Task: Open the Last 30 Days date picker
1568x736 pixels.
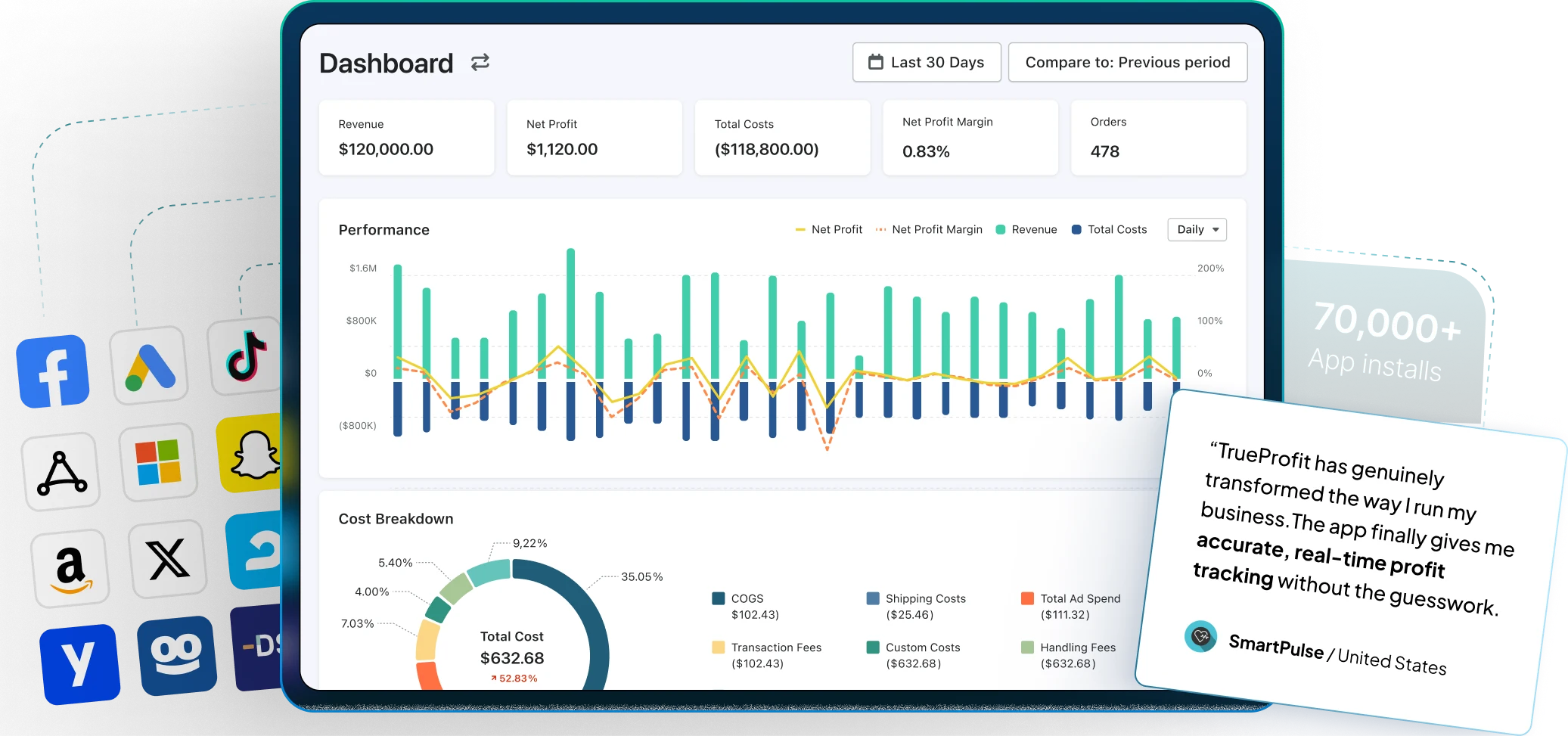Action: [927, 62]
